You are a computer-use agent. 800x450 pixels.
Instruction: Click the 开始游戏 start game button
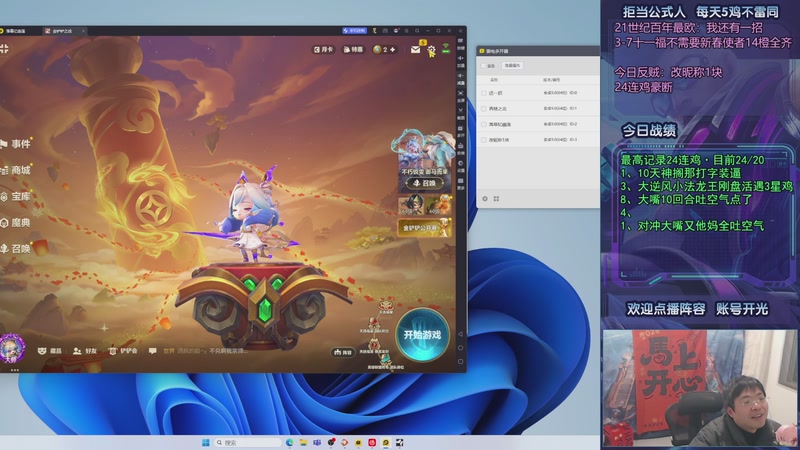[422, 335]
